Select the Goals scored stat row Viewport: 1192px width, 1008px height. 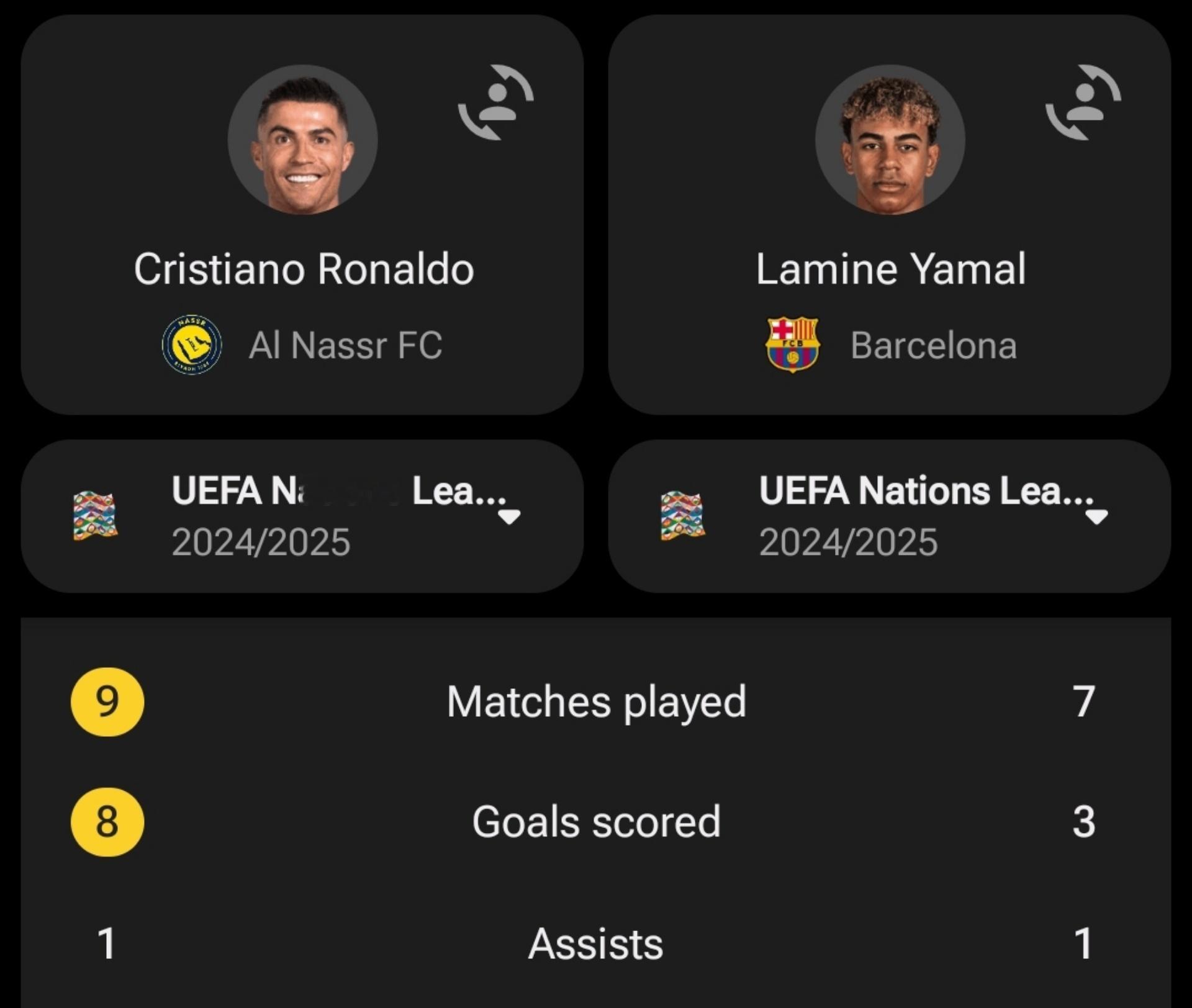coord(596,822)
